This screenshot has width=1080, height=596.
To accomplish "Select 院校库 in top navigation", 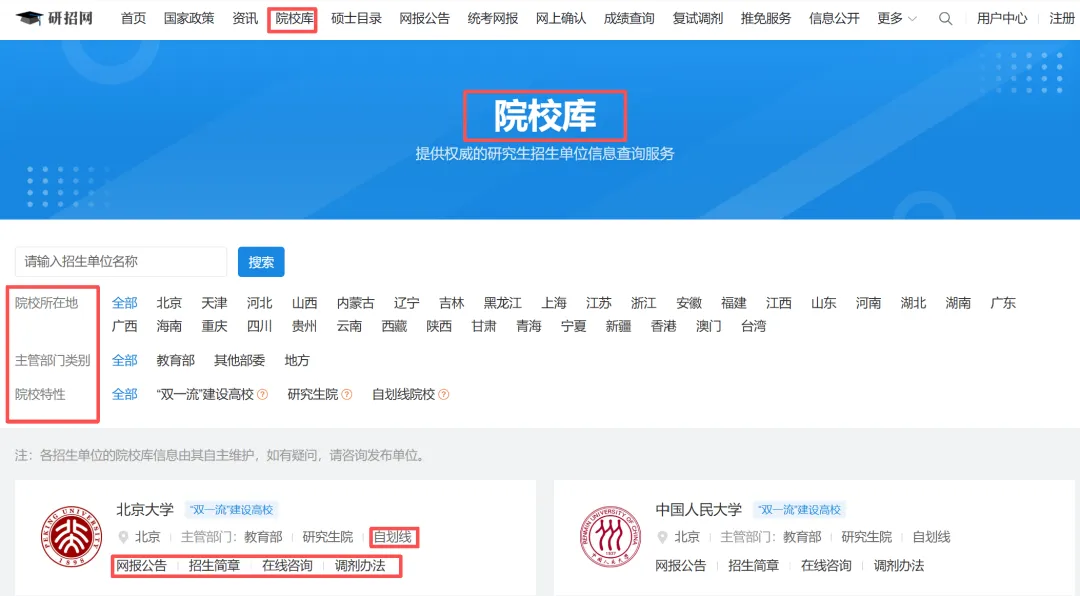I will point(293,19).
